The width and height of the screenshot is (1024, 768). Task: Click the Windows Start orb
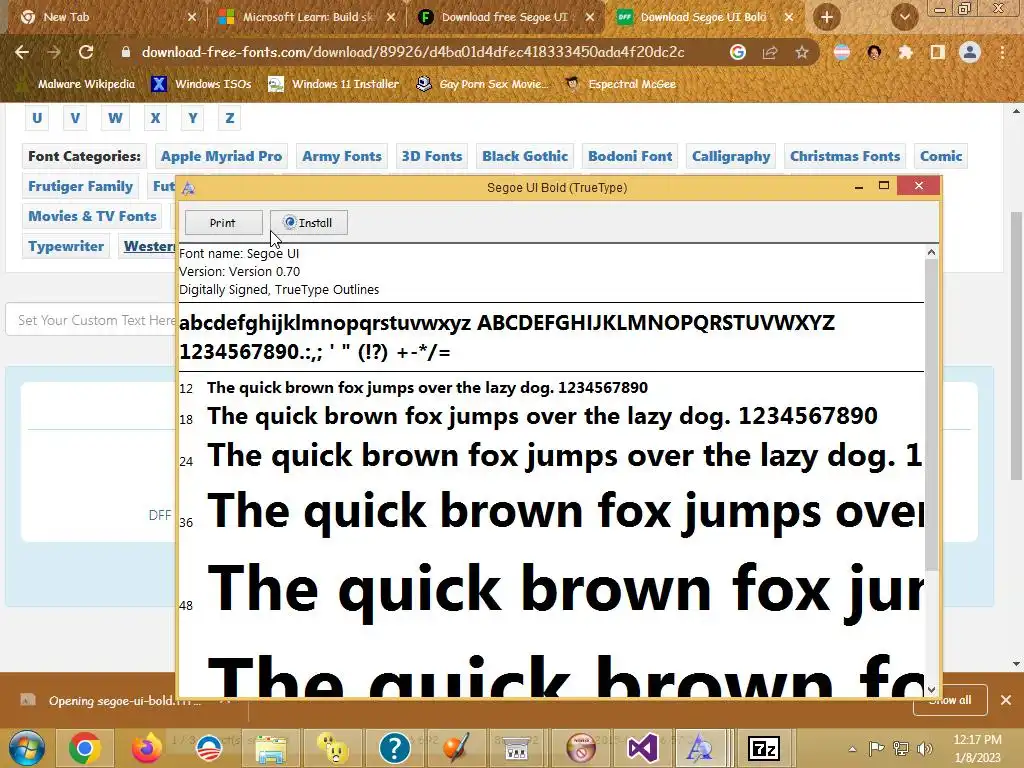pos(27,748)
